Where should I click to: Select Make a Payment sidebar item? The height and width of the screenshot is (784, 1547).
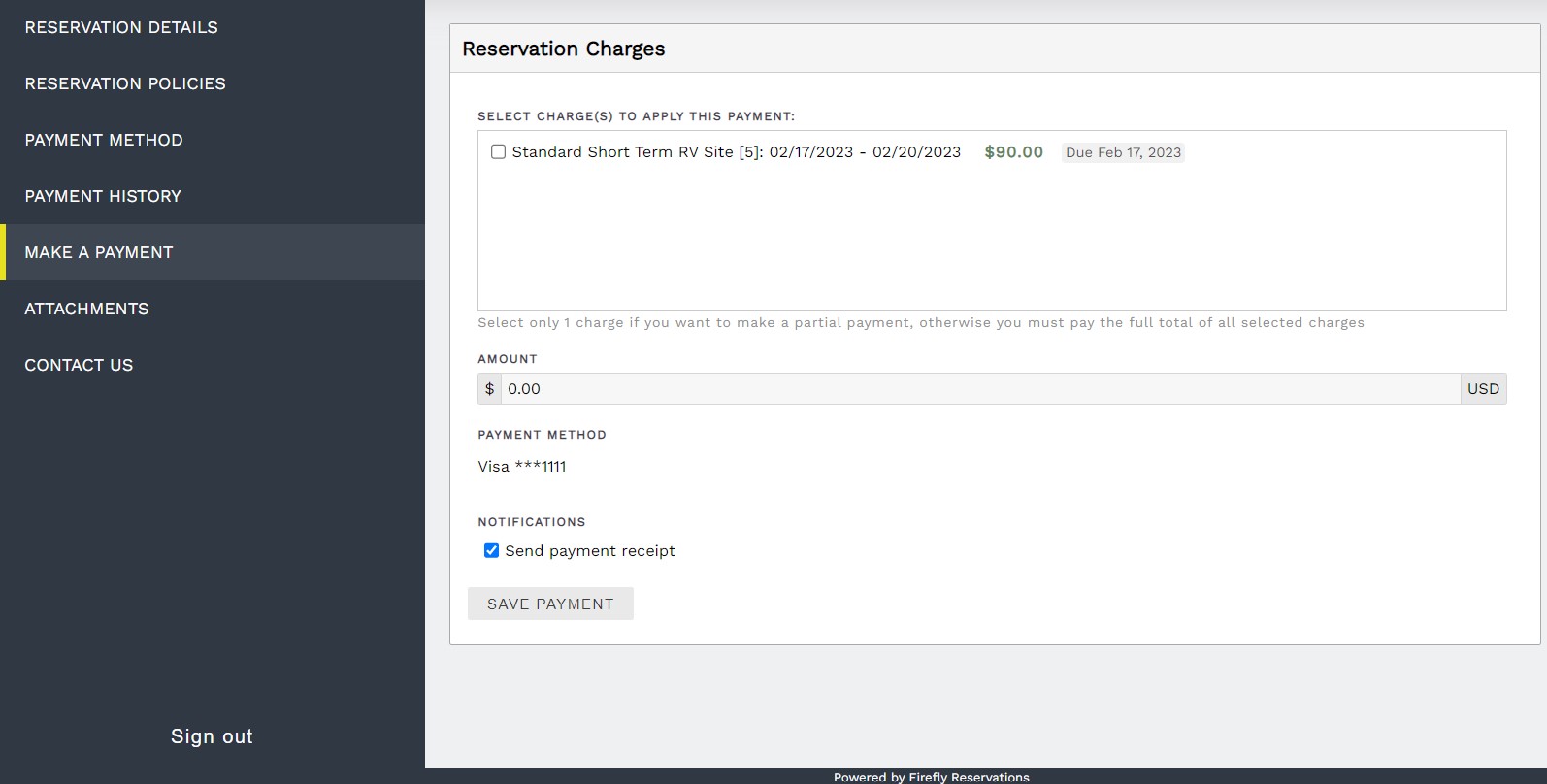[99, 252]
